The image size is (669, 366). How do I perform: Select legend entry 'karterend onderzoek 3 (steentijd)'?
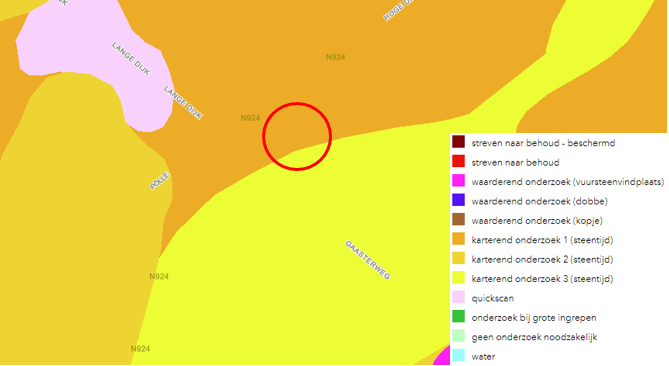coord(542,279)
